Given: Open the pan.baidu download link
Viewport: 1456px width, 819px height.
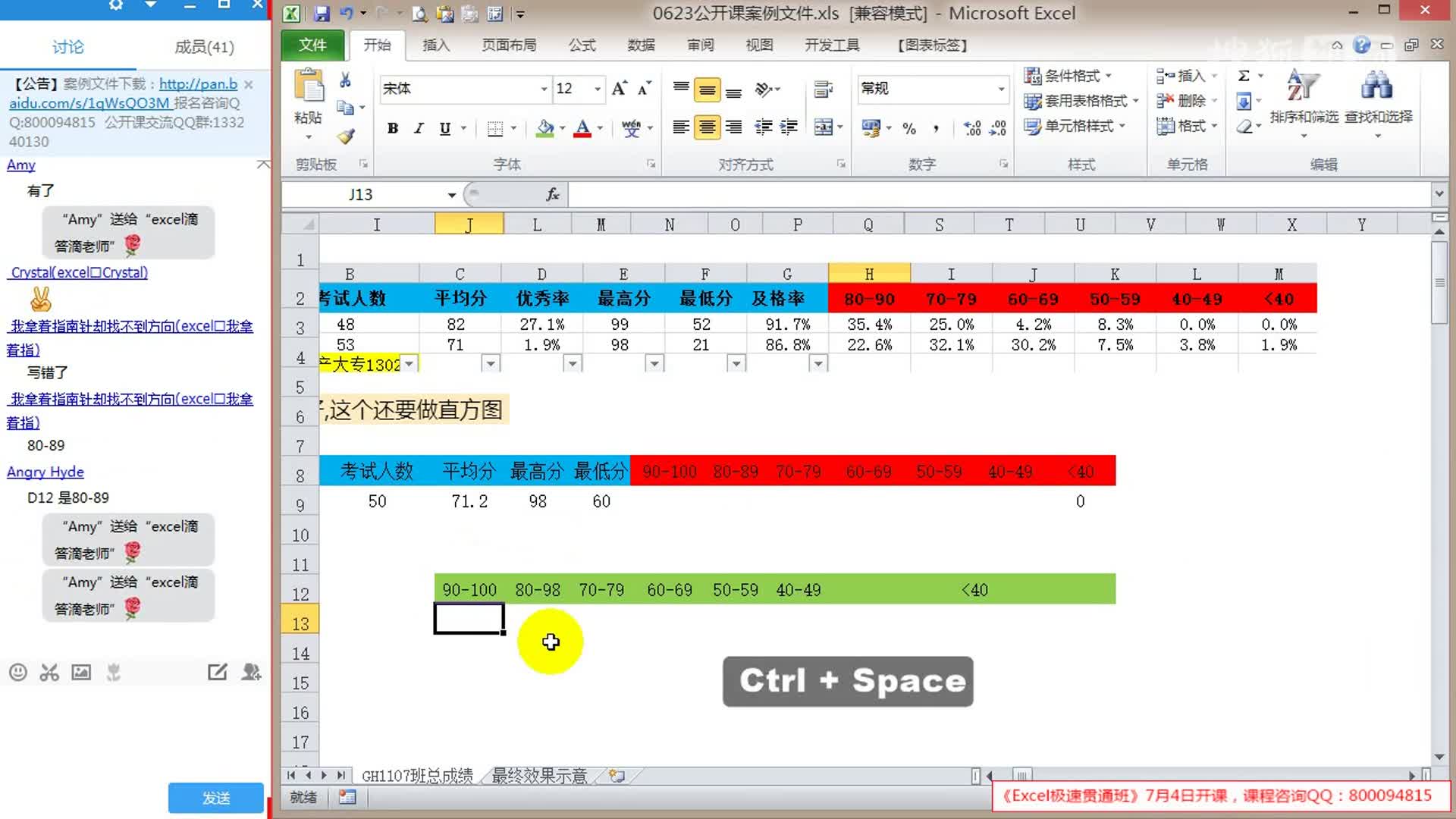Looking at the screenshot, I should tap(198, 84).
